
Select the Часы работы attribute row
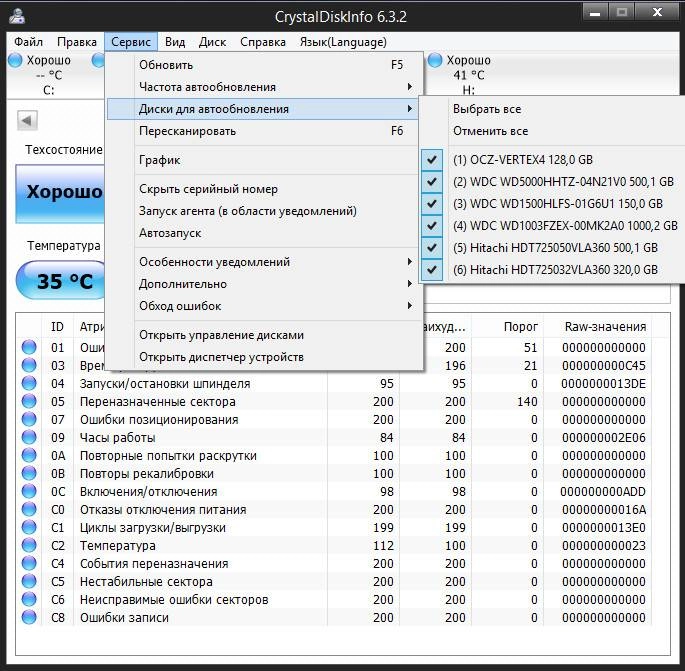[334, 437]
